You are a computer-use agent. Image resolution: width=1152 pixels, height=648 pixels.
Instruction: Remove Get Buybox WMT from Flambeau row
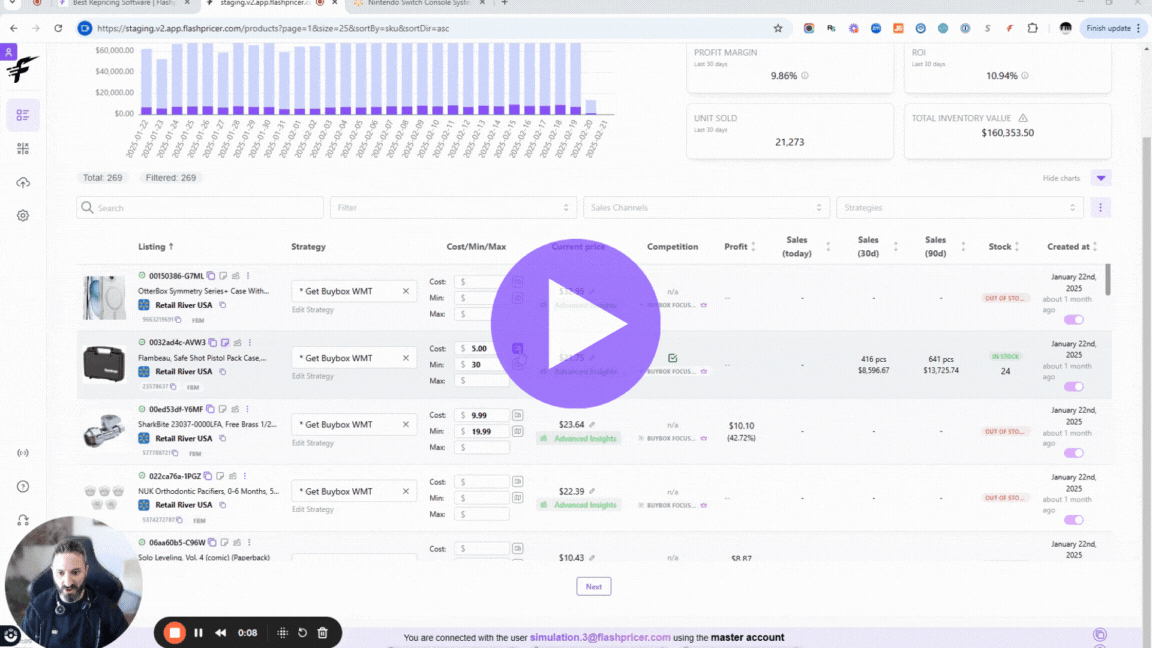406,358
